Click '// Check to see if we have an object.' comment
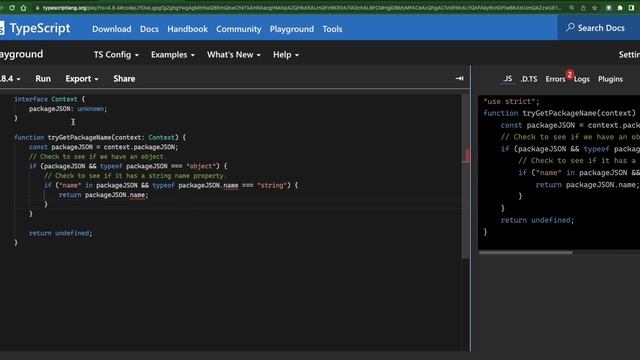 click(98, 157)
